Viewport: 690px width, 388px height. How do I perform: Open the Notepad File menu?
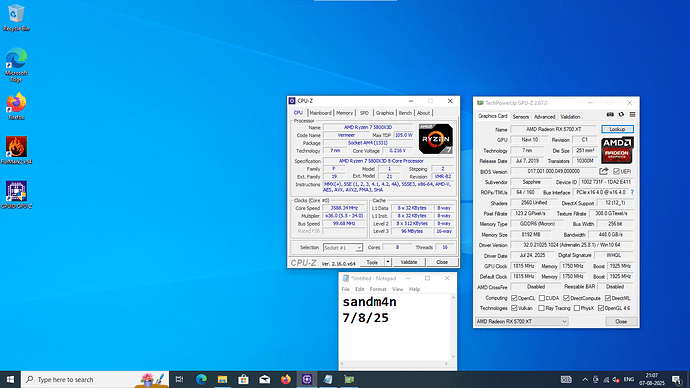tap(345, 289)
